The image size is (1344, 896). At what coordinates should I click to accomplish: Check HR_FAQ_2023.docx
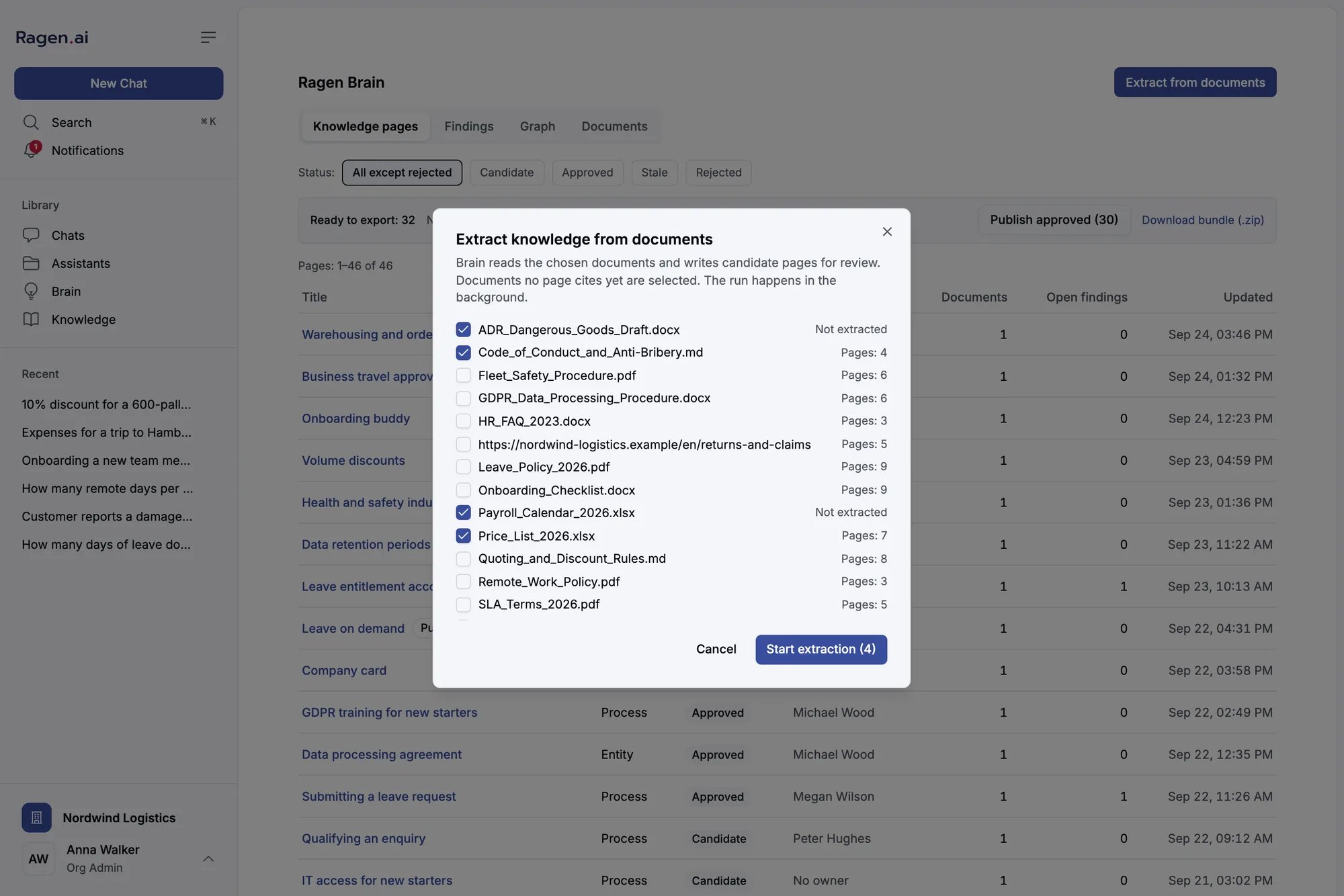pos(463,421)
